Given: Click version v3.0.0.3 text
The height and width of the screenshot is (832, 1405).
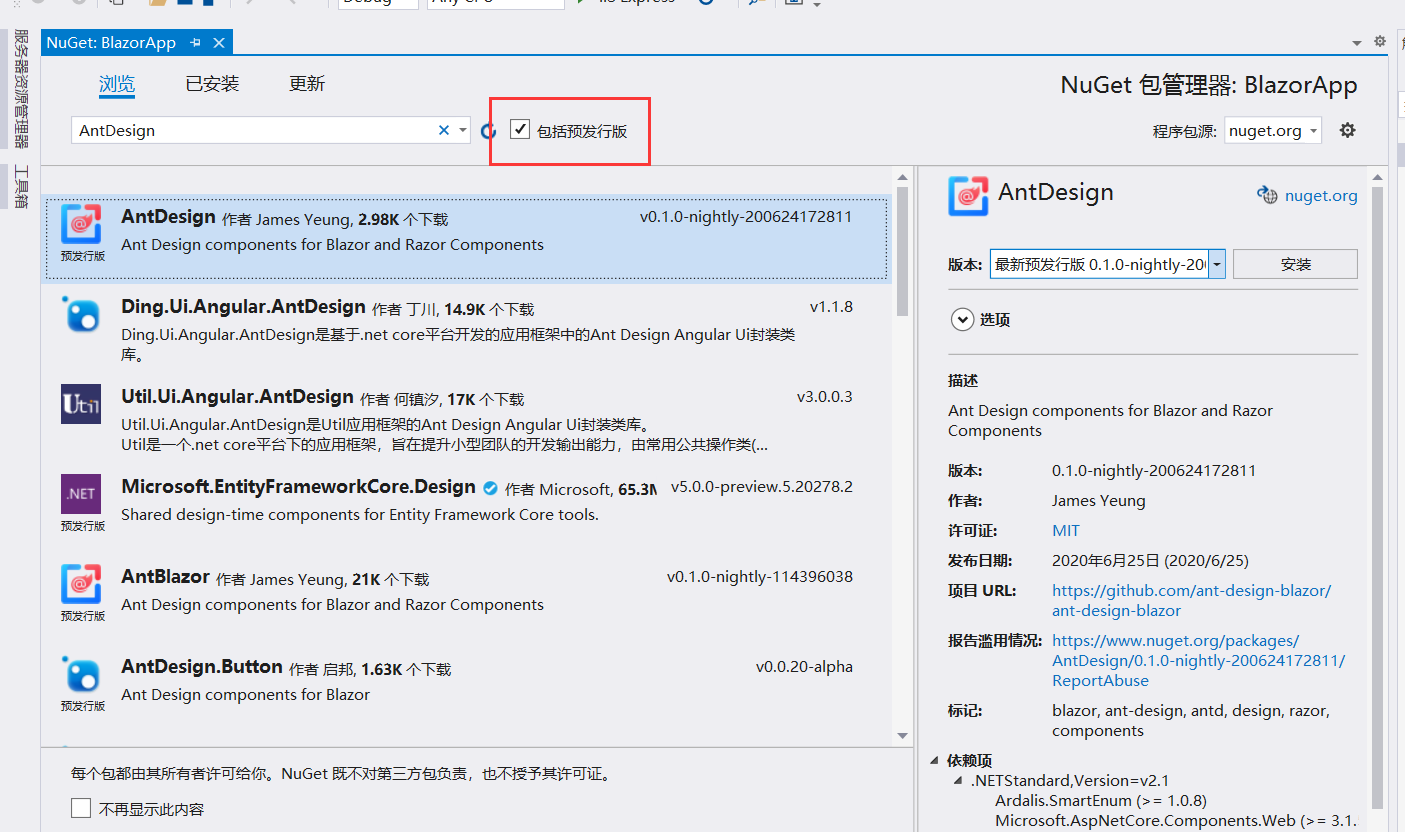Looking at the screenshot, I should (x=825, y=396).
